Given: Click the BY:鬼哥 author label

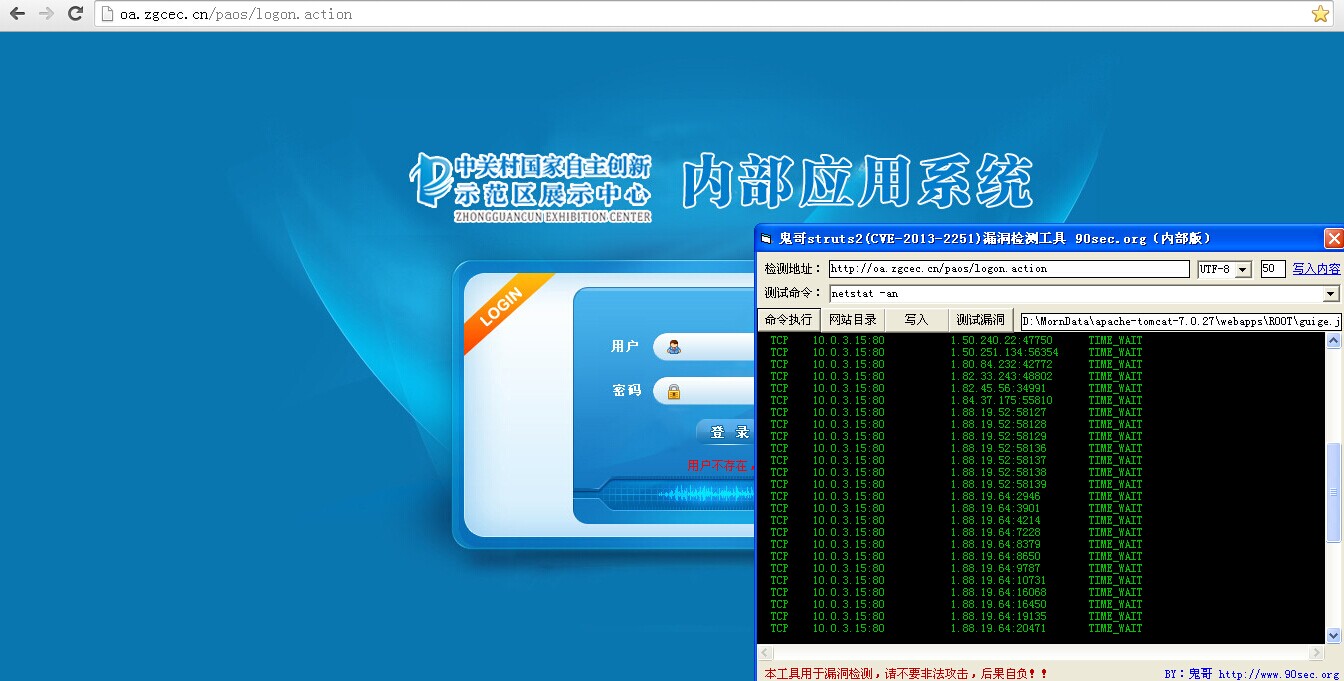Looking at the screenshot, I should point(1188,674).
